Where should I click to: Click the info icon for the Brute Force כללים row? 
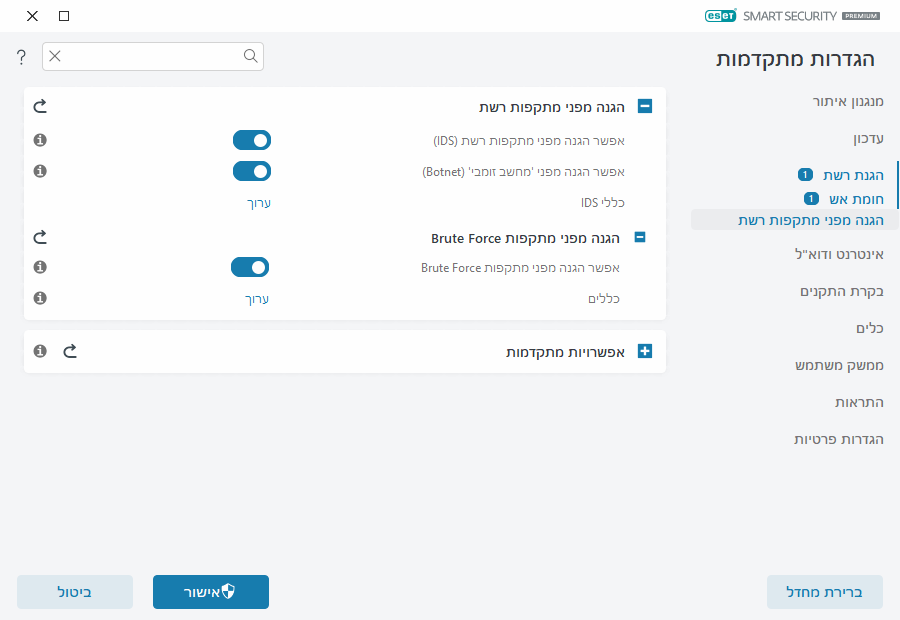click(x=40, y=298)
